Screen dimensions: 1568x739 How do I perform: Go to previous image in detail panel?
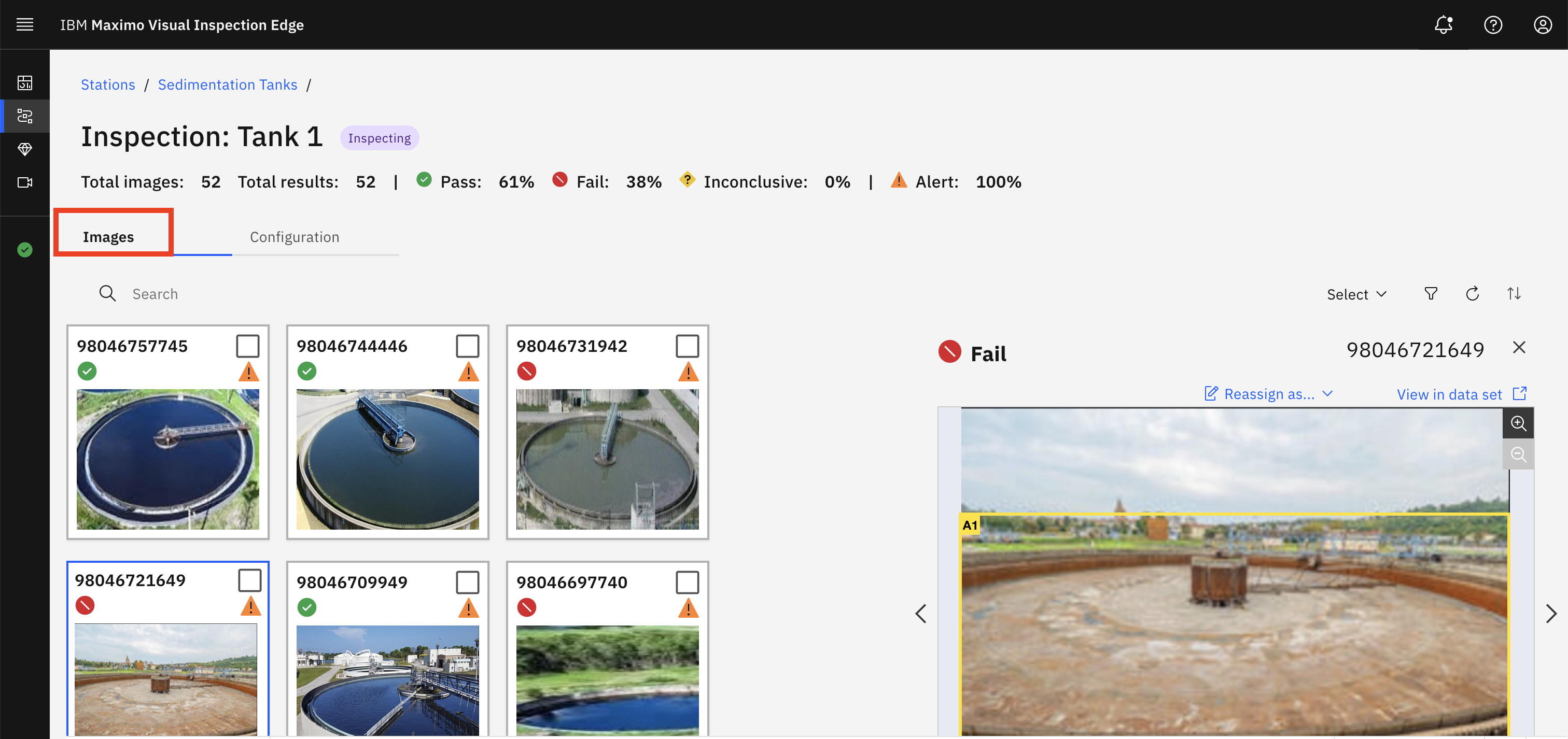pyautogui.click(x=920, y=613)
